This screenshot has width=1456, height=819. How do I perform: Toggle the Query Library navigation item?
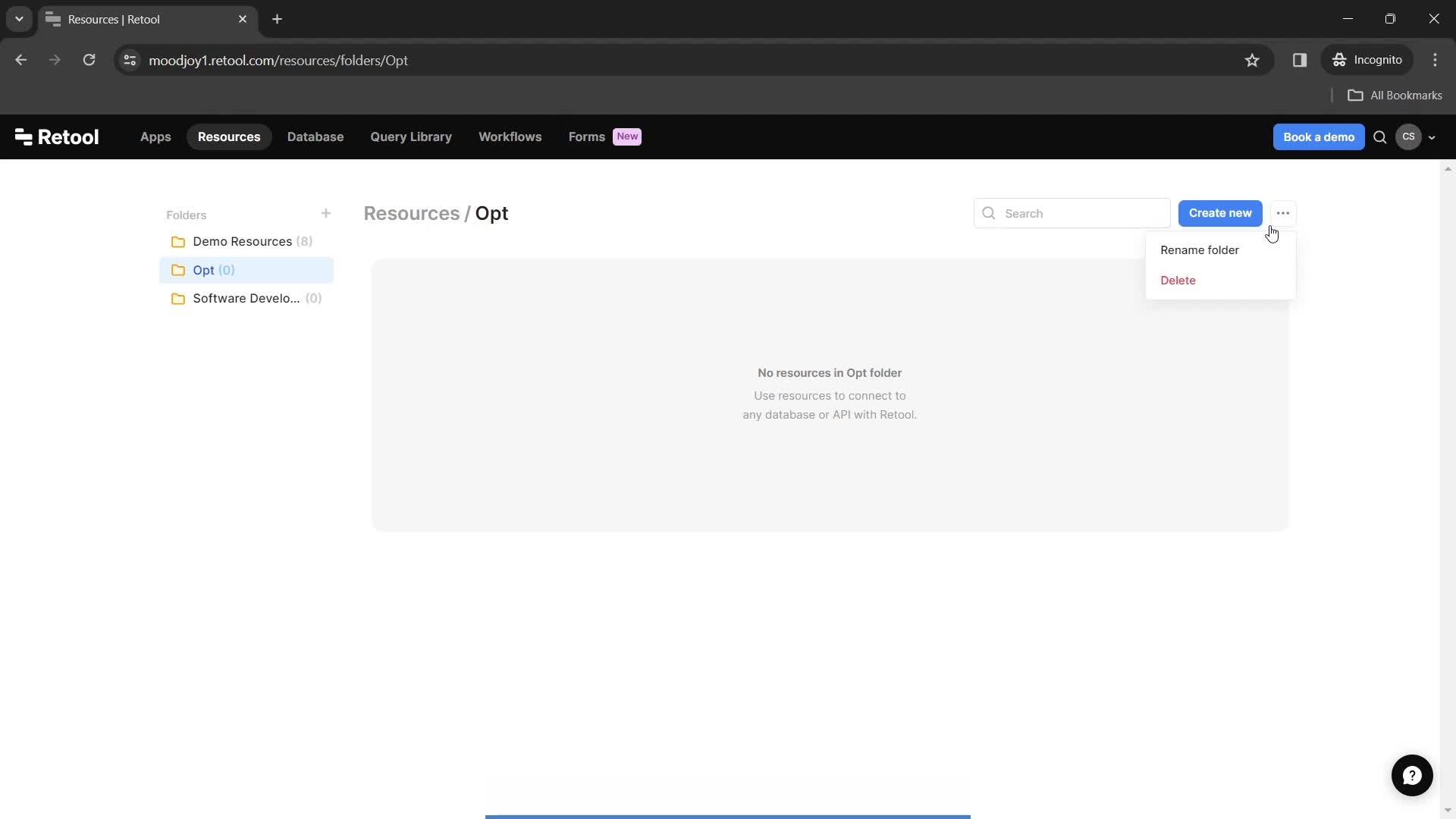coord(410,136)
